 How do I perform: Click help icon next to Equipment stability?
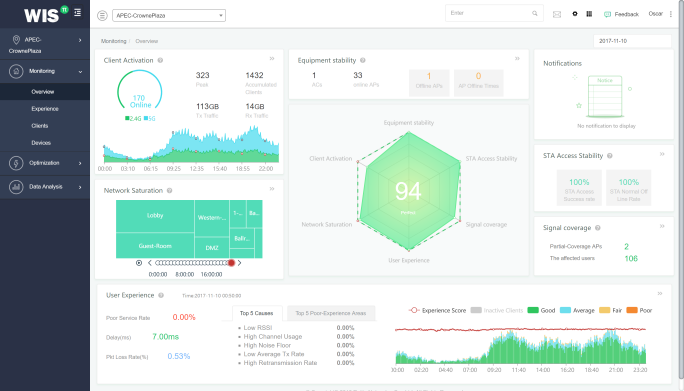coord(363,60)
